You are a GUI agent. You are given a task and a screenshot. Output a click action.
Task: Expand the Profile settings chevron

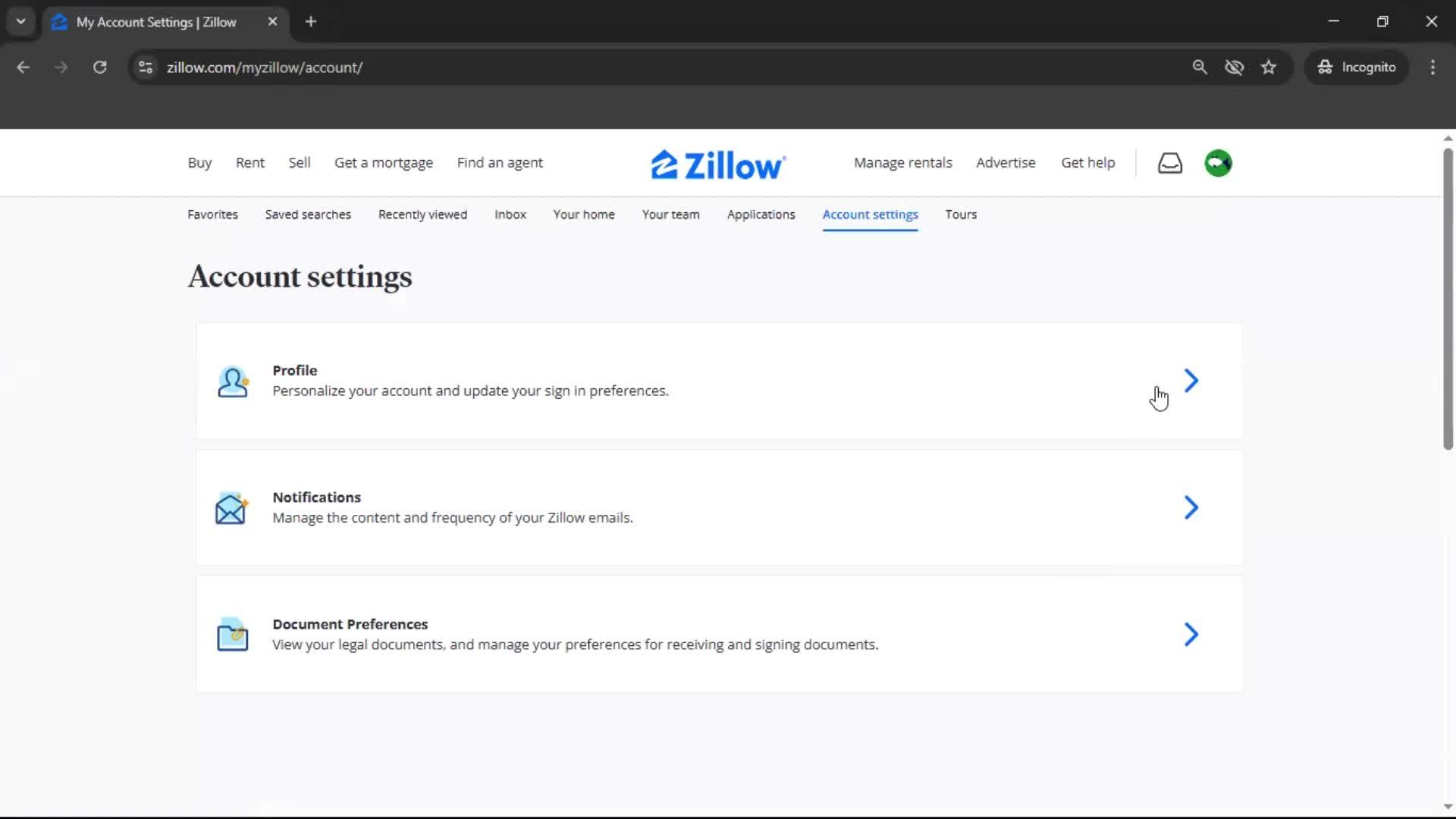click(1190, 381)
